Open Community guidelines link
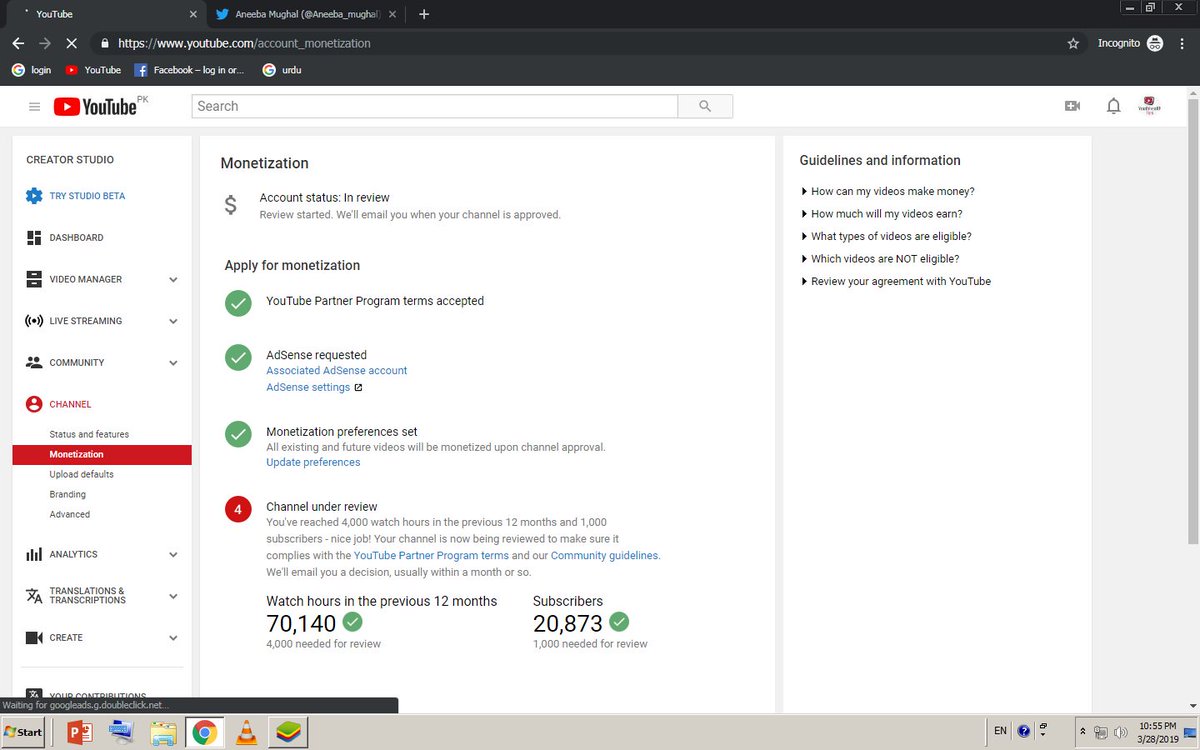 click(x=604, y=556)
